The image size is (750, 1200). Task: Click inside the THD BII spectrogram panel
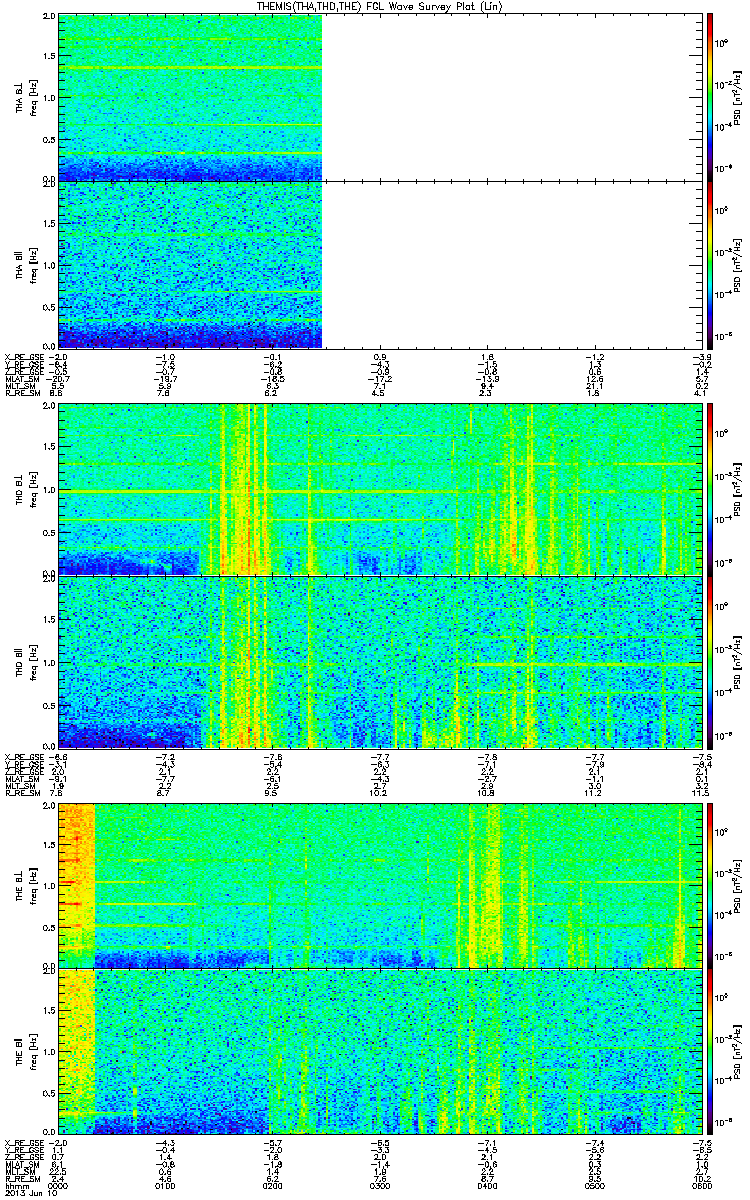point(378,661)
